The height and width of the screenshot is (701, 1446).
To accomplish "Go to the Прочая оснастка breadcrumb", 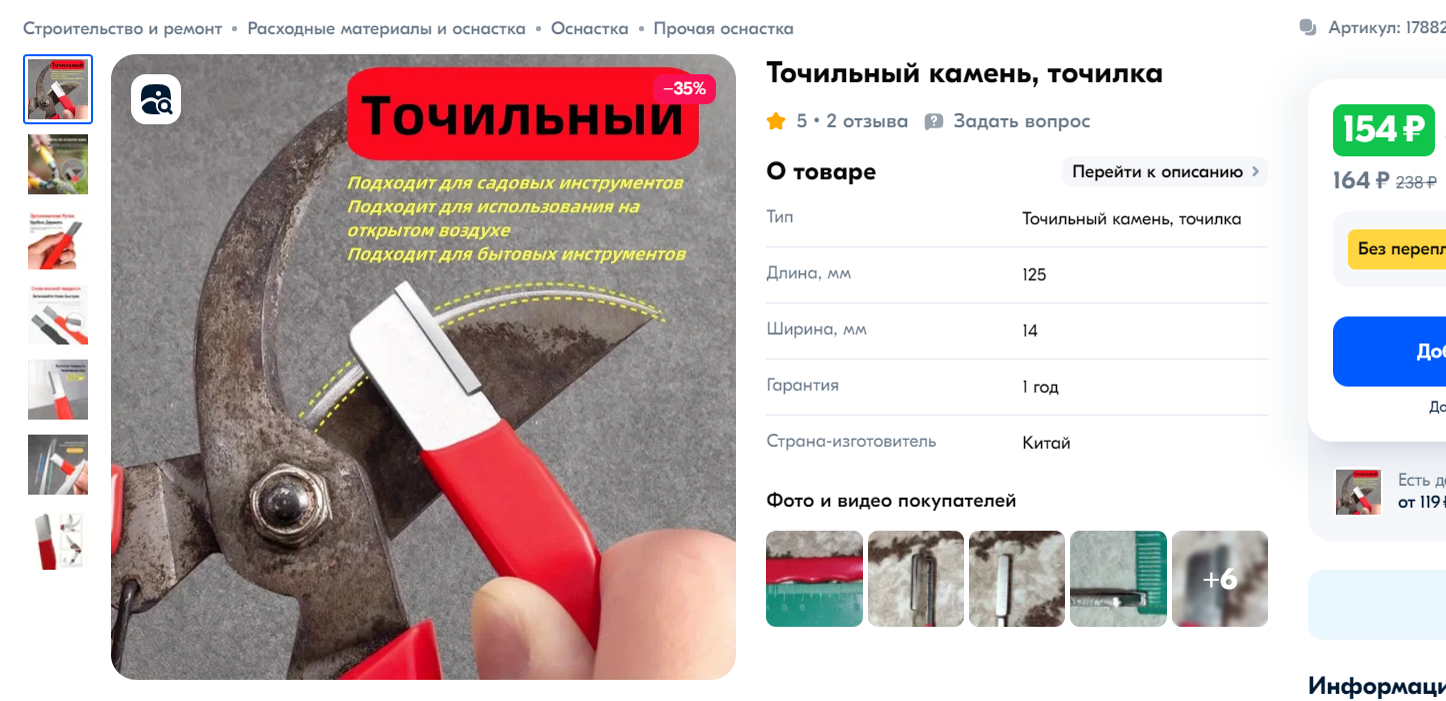I will pos(723,28).
